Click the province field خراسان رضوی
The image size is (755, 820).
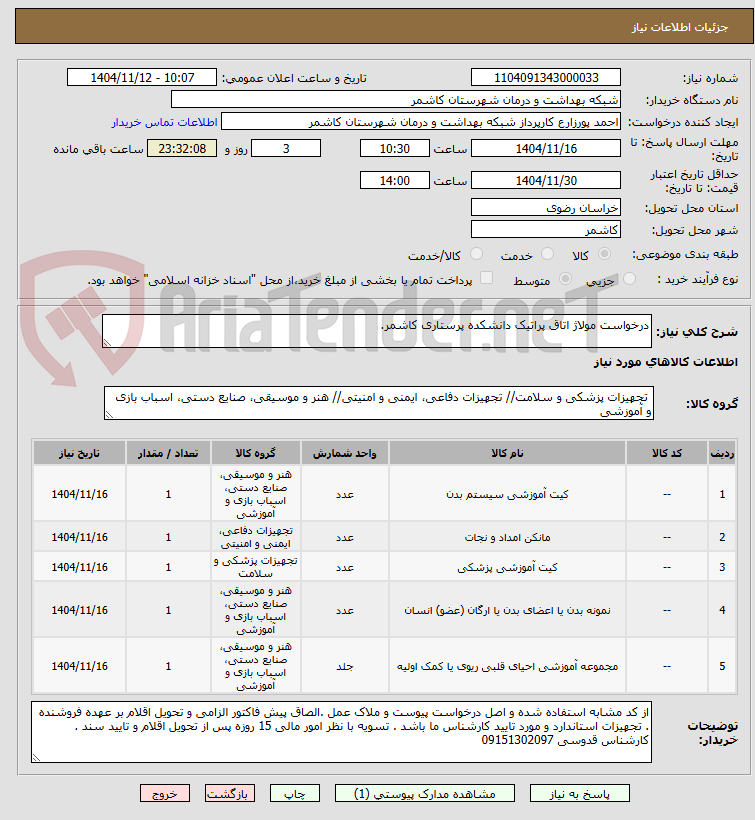pyautogui.click(x=546, y=207)
